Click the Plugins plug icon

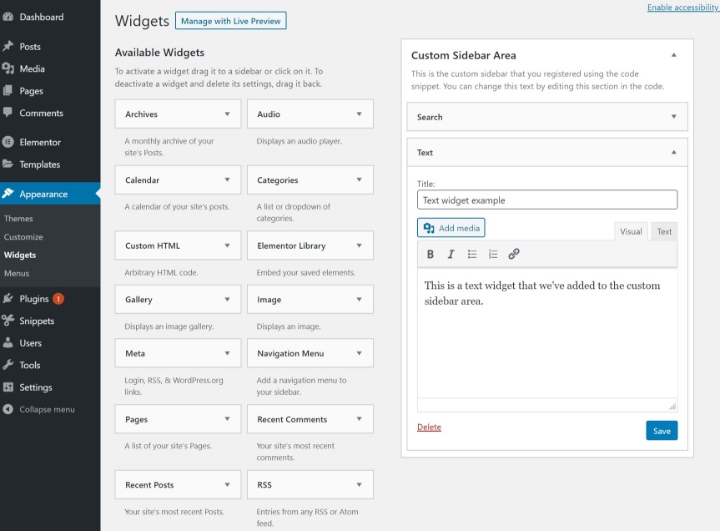pos(7,299)
